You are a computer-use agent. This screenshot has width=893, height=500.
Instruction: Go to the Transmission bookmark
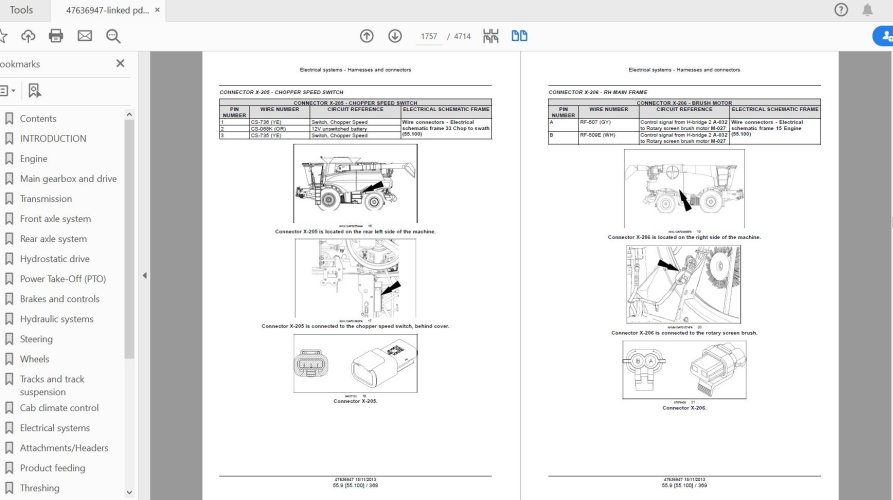[x=46, y=199]
